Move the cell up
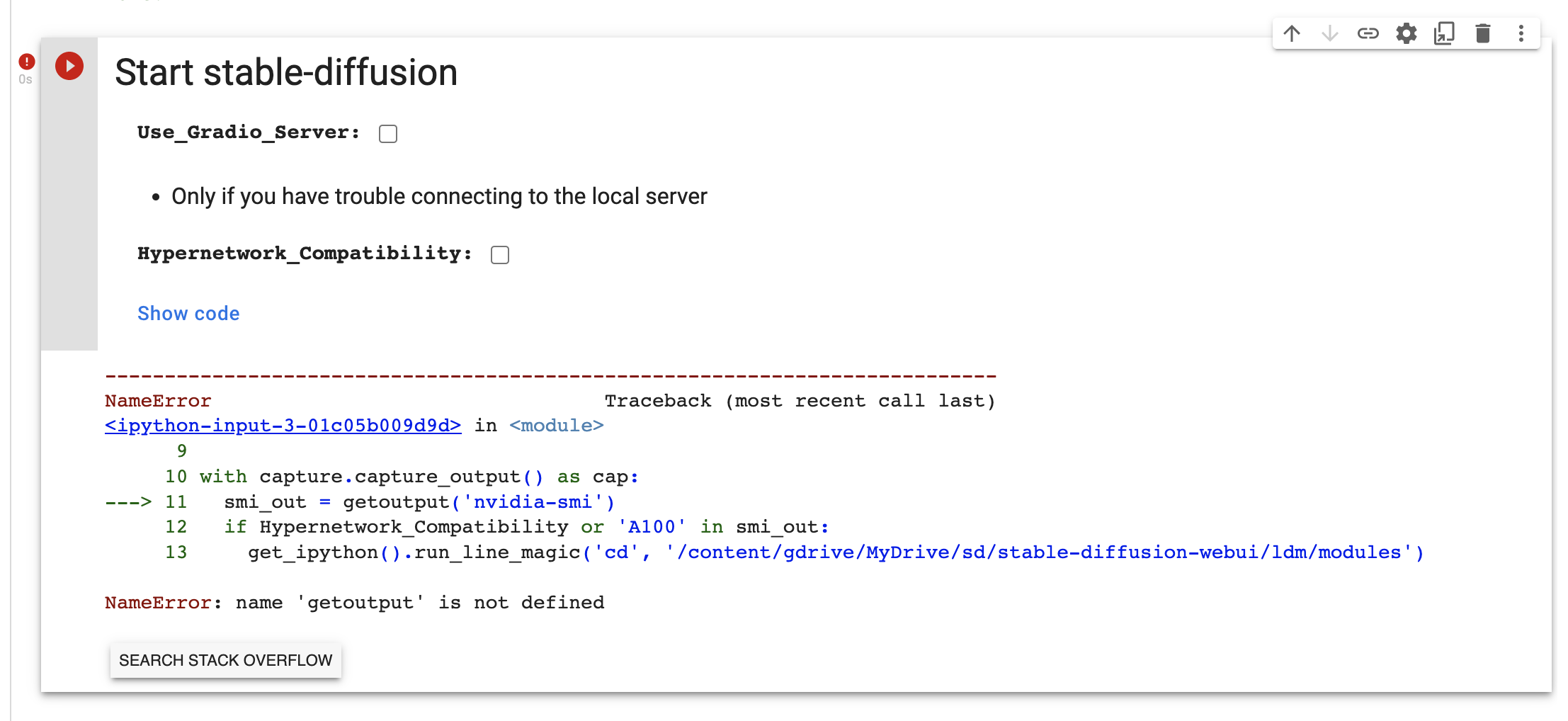 tap(1292, 33)
